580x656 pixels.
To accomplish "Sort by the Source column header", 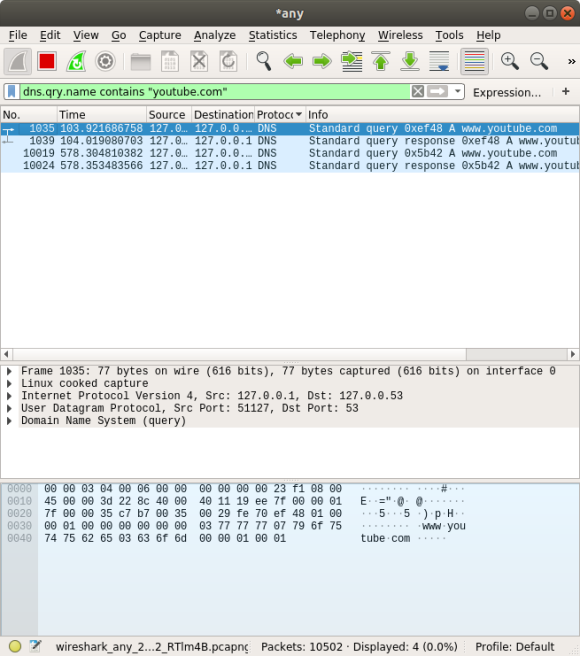I will (x=169, y=115).
